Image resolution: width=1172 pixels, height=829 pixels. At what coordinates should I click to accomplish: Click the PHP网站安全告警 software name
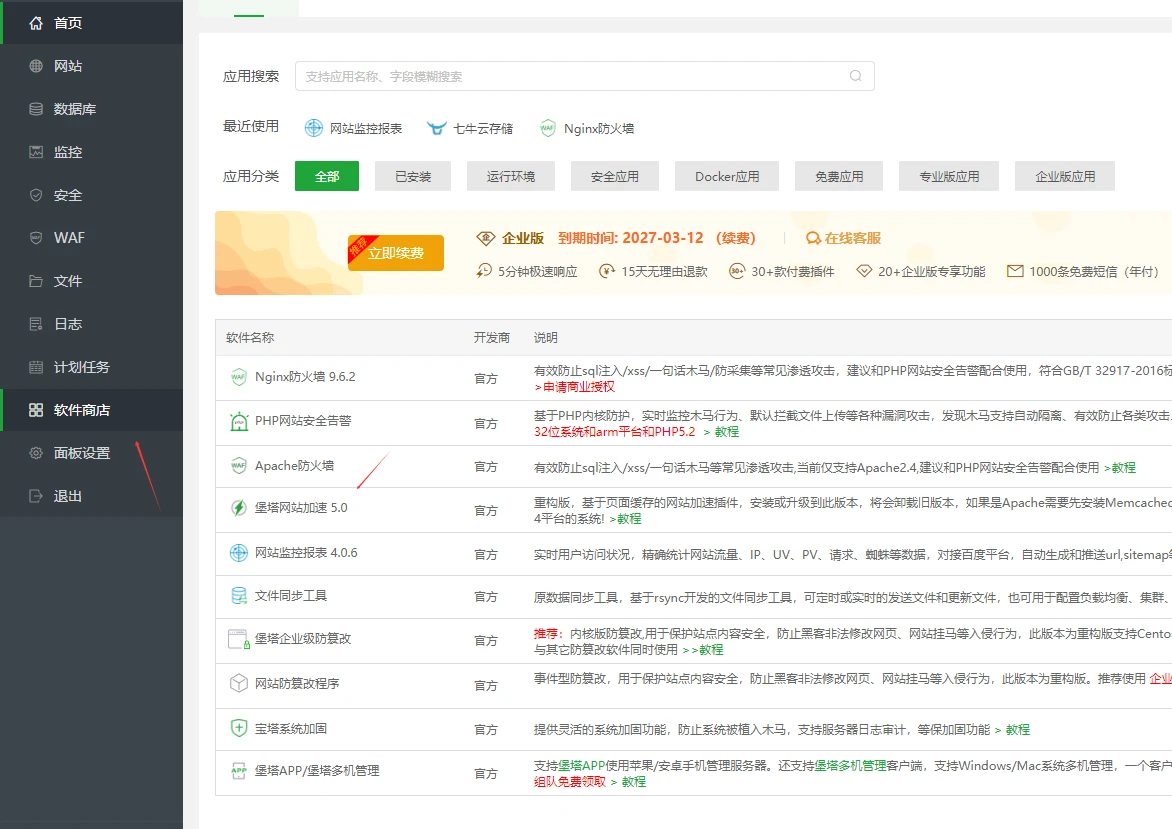[303, 421]
